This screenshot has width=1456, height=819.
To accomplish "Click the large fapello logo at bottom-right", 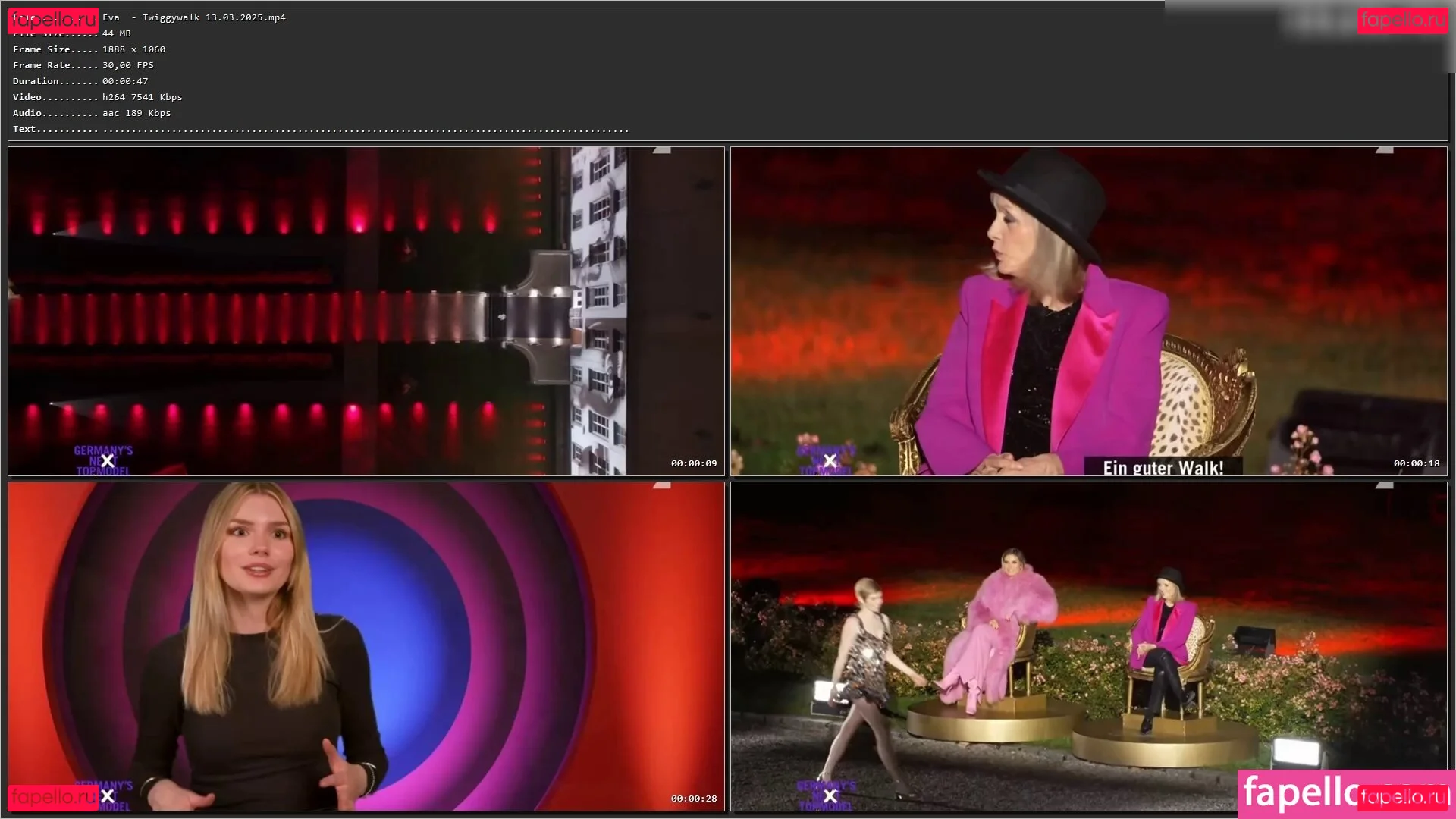I will 1297,793.
